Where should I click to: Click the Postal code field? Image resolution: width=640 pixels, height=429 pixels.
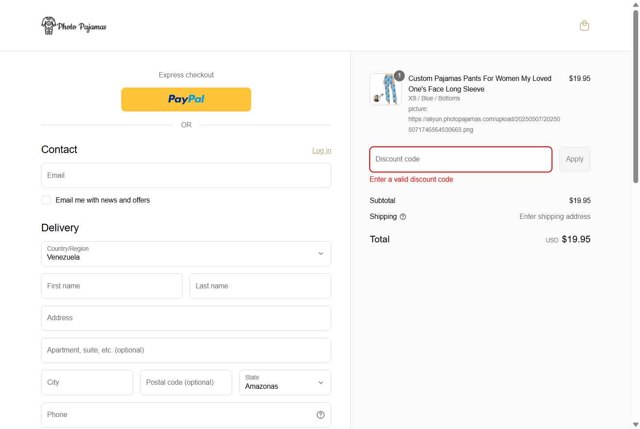pos(186,382)
